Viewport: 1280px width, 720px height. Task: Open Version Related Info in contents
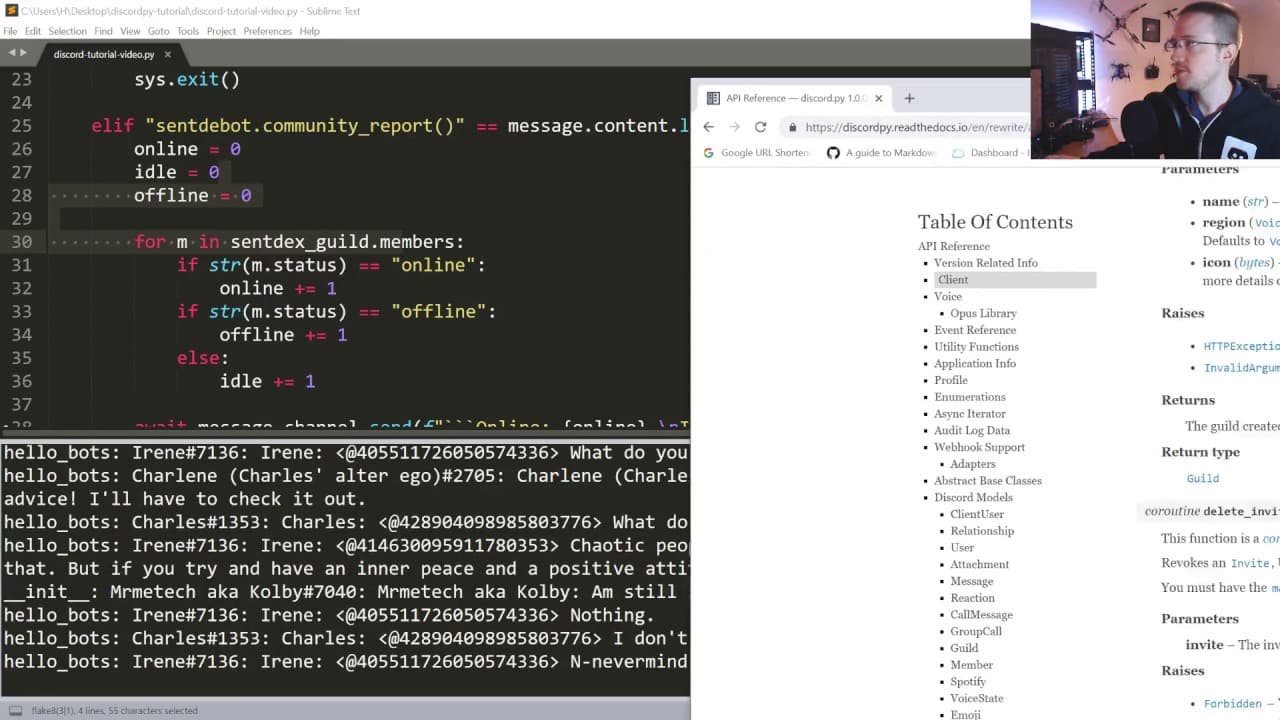coord(986,263)
